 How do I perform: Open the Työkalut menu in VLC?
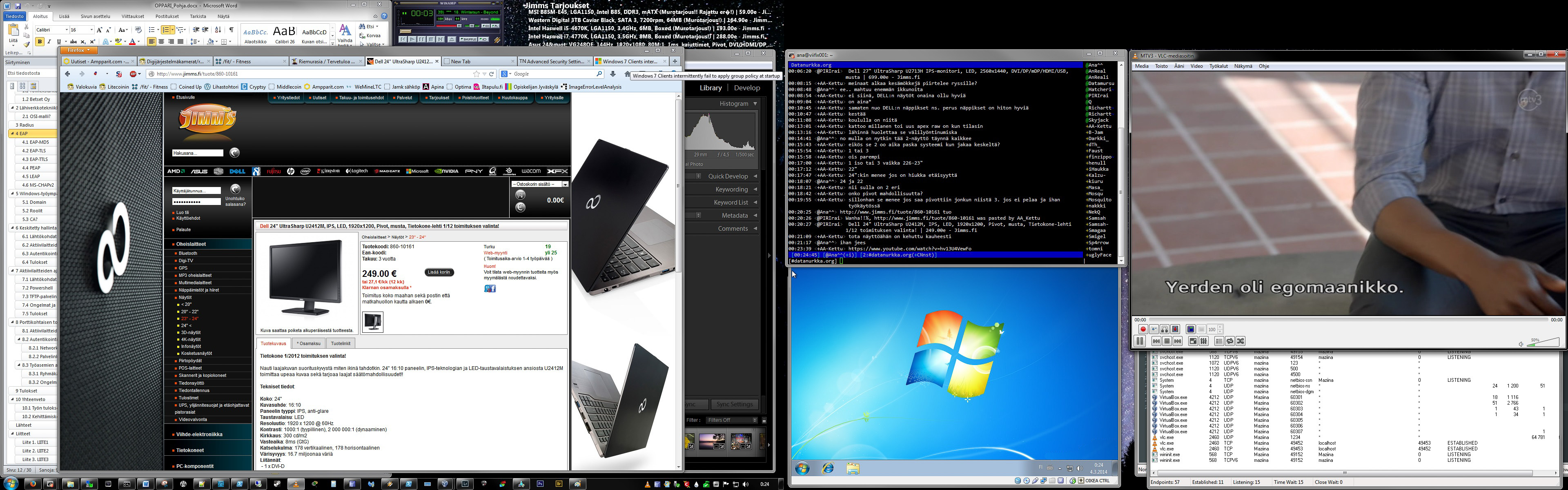pyautogui.click(x=1218, y=66)
